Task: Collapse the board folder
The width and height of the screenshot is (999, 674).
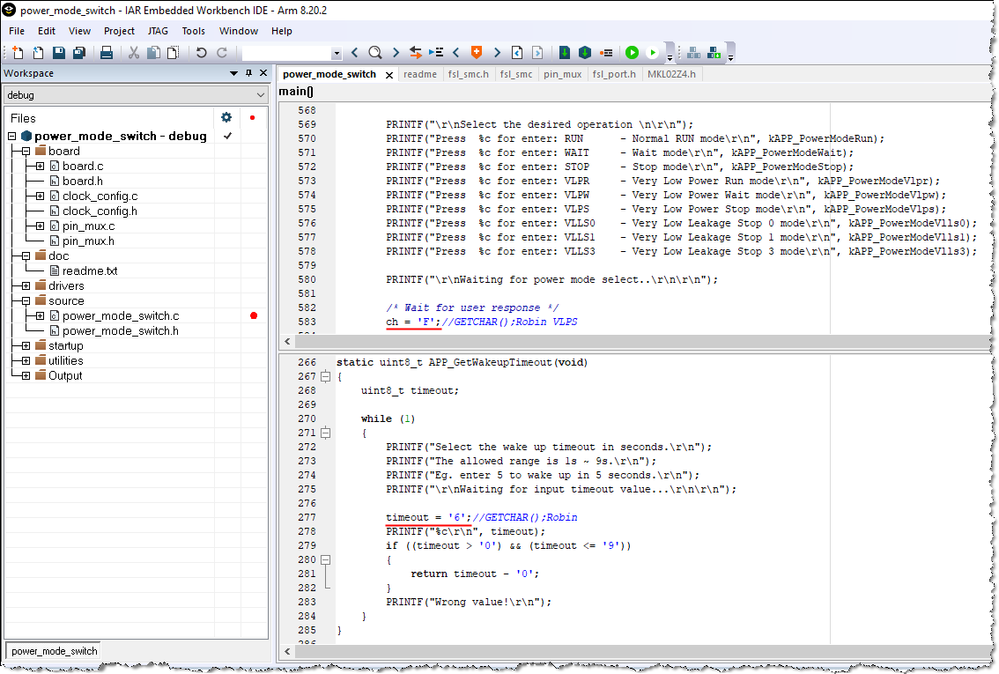Action: pos(26,151)
